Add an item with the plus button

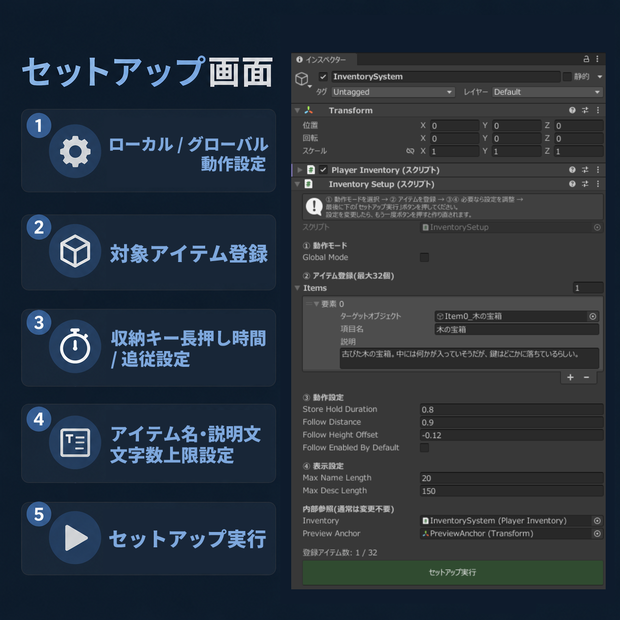[x=570, y=377]
